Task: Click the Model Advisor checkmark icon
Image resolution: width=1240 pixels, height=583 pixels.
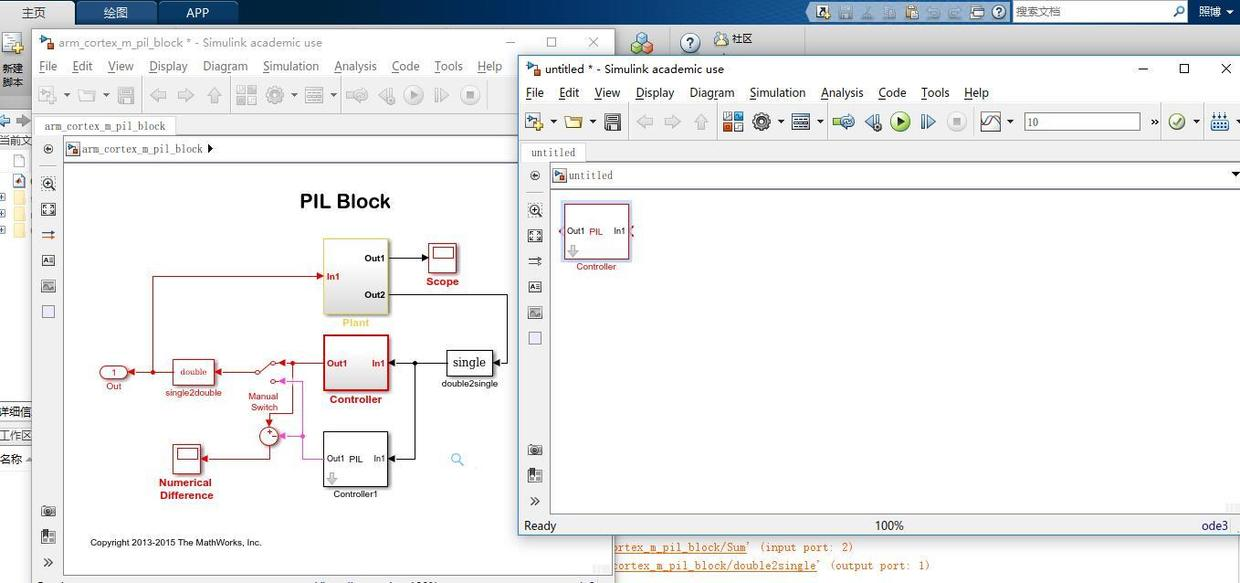Action: [1177, 122]
